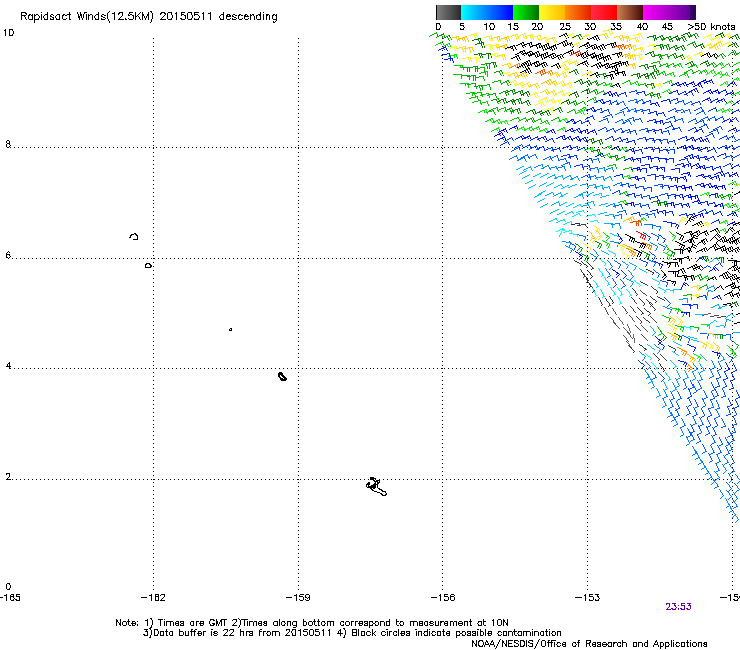Click the longitude label -159
The height and width of the screenshot is (650, 740).
[298, 598]
